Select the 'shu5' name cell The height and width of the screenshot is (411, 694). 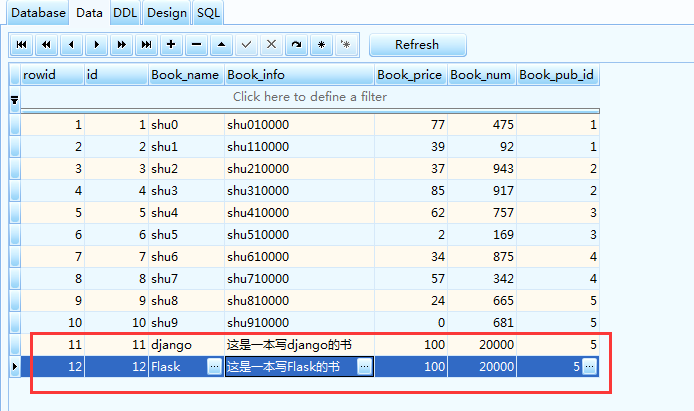click(x=186, y=234)
